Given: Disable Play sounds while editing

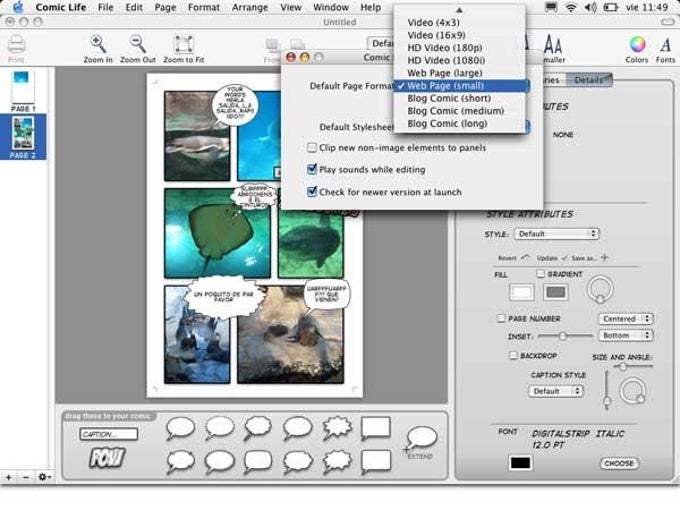Looking at the screenshot, I should coord(311,169).
